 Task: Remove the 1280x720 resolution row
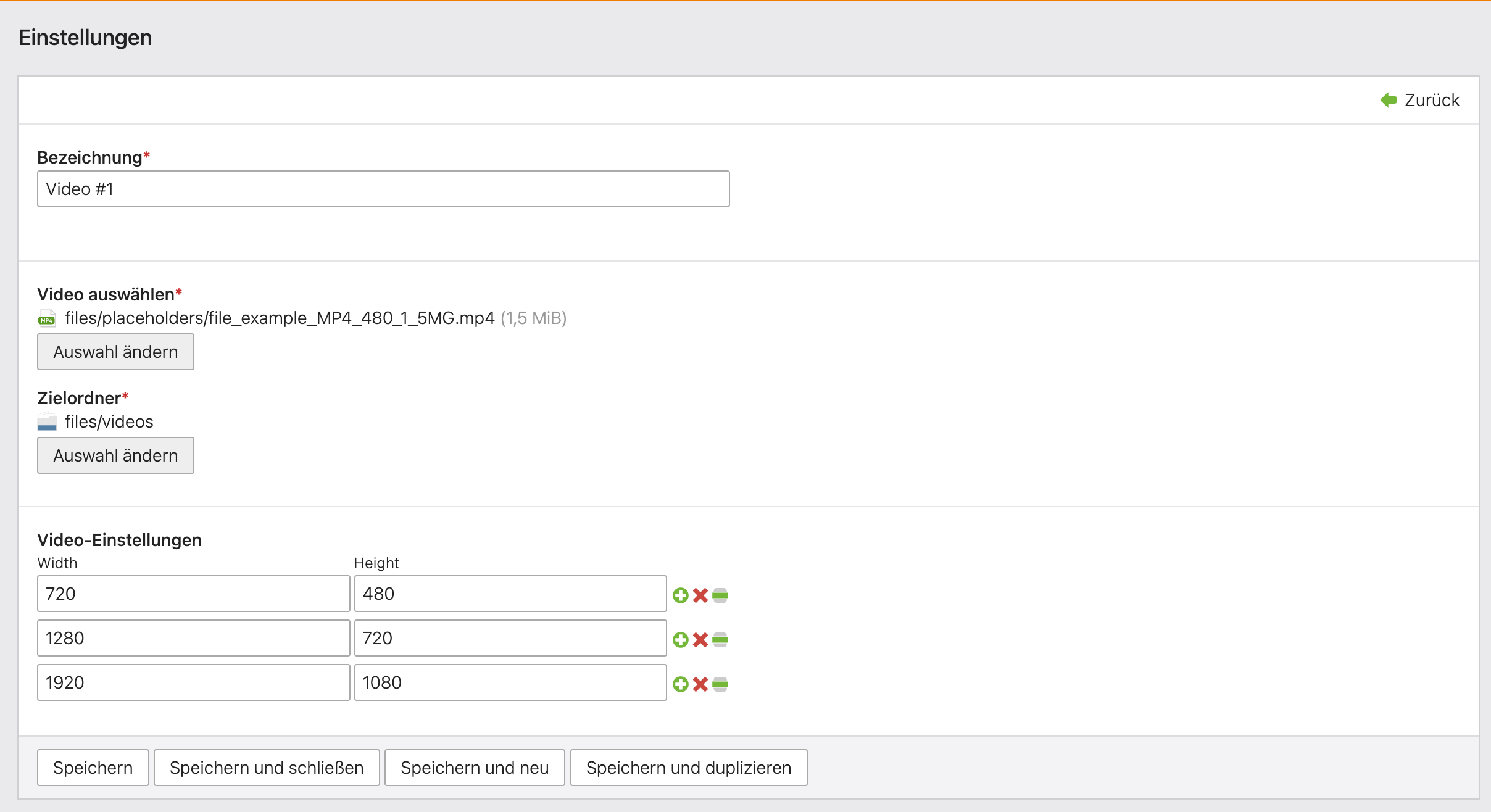point(700,640)
